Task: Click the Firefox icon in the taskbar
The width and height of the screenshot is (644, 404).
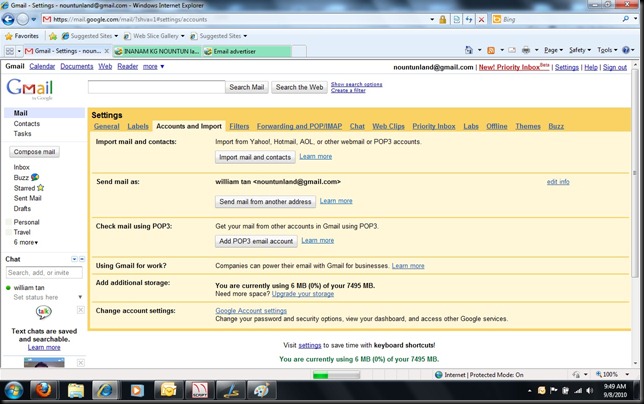Action: tap(43, 390)
